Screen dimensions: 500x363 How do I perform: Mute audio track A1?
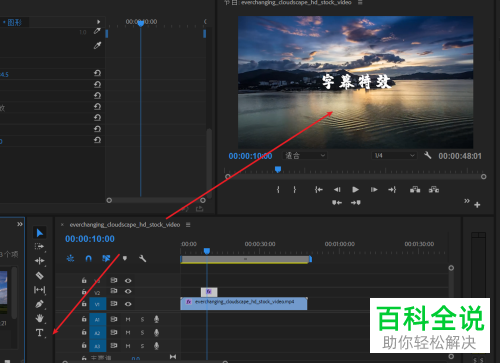point(128,319)
